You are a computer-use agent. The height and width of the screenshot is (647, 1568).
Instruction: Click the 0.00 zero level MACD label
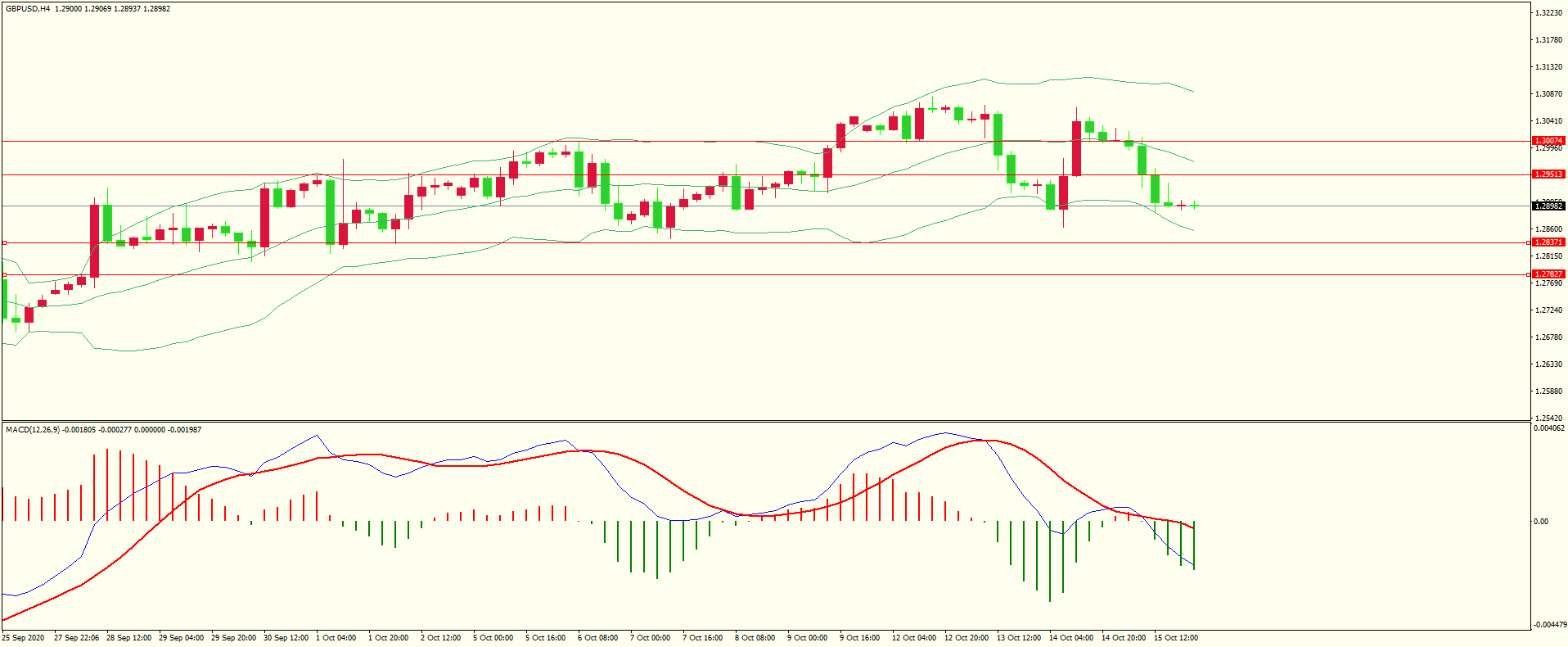(1540, 522)
